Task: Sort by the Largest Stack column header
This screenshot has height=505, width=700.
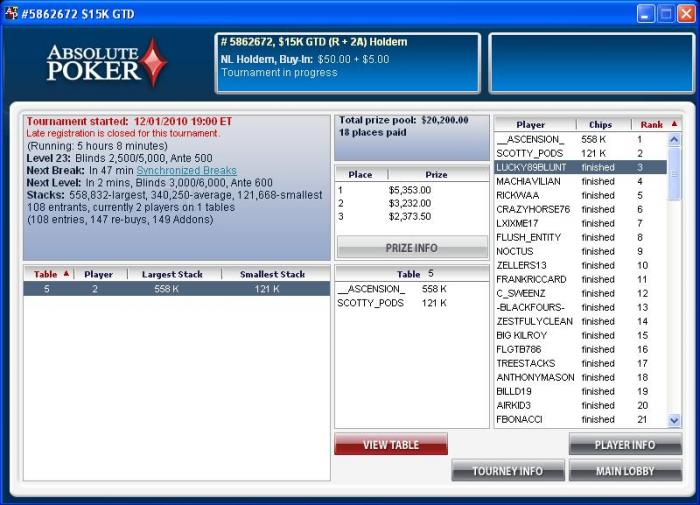Action: [x=174, y=274]
